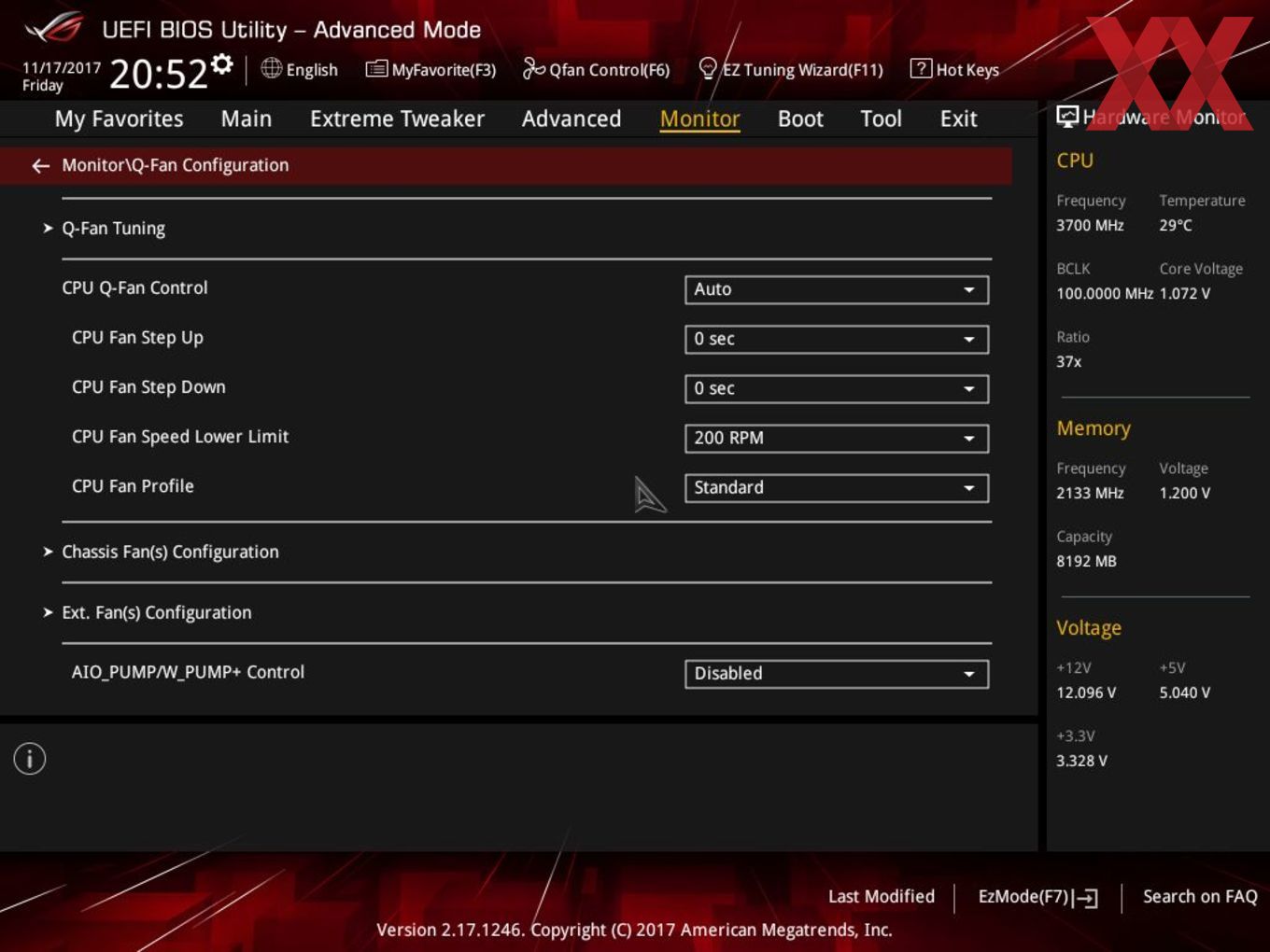Image resolution: width=1270 pixels, height=952 pixels.
Task: Click CPU frequency value 3700 MHz
Action: tap(1090, 225)
